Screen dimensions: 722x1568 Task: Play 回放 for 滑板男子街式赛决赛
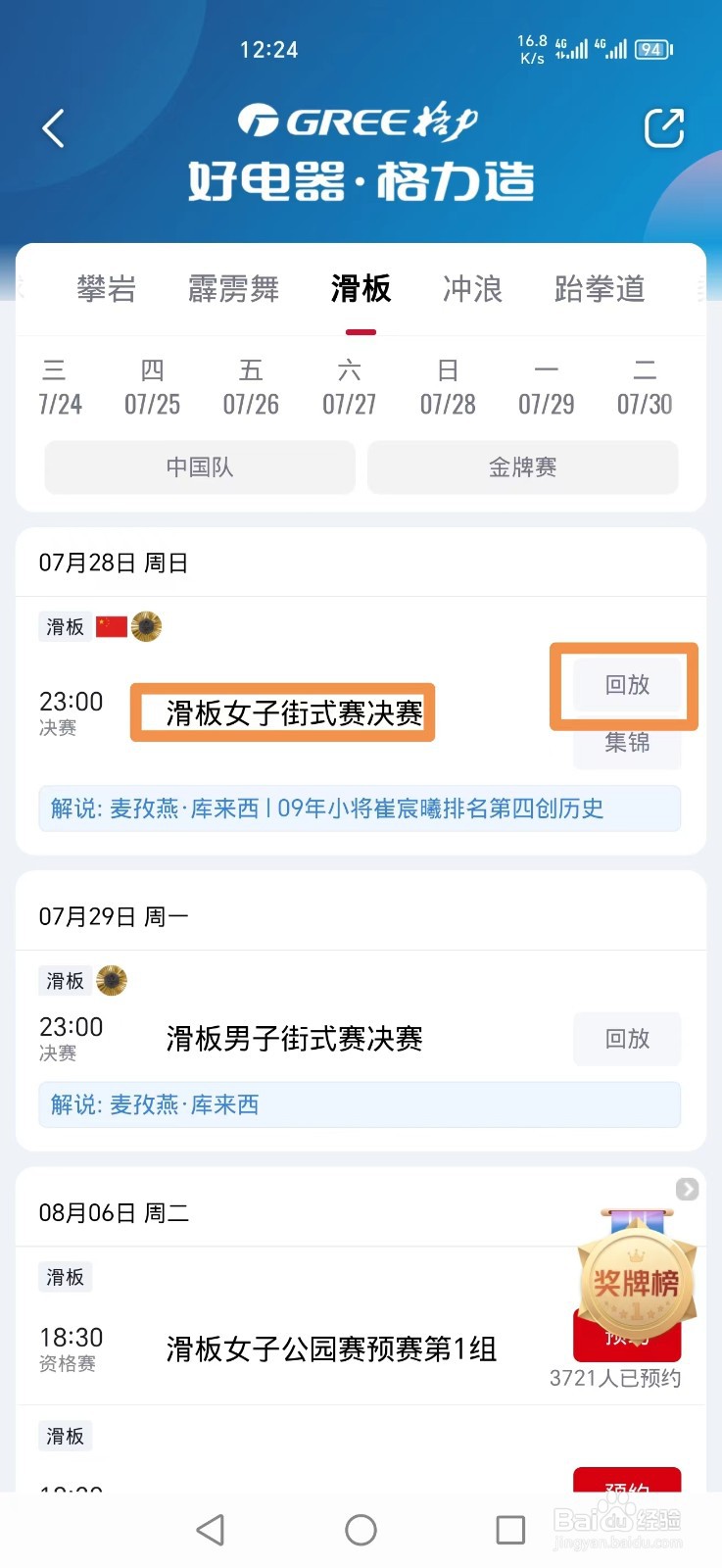(627, 1039)
